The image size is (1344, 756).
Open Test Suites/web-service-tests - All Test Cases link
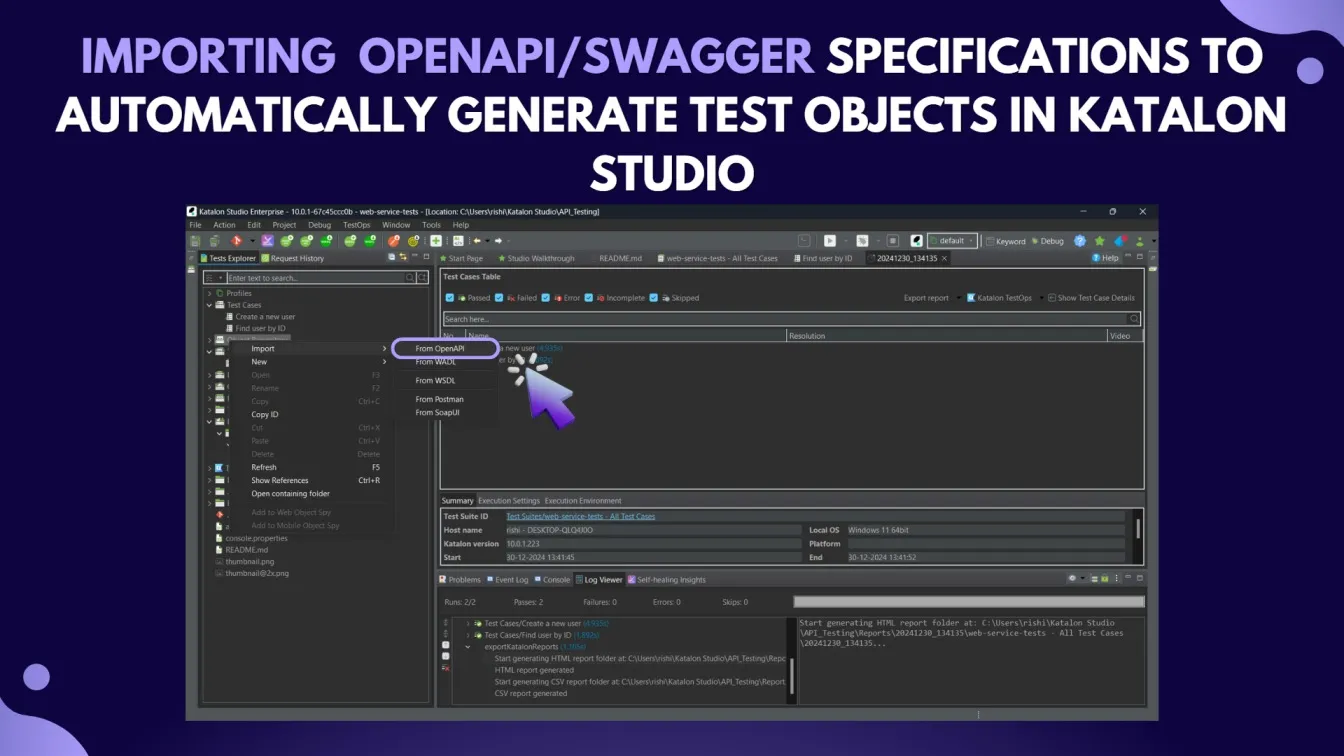coord(581,516)
